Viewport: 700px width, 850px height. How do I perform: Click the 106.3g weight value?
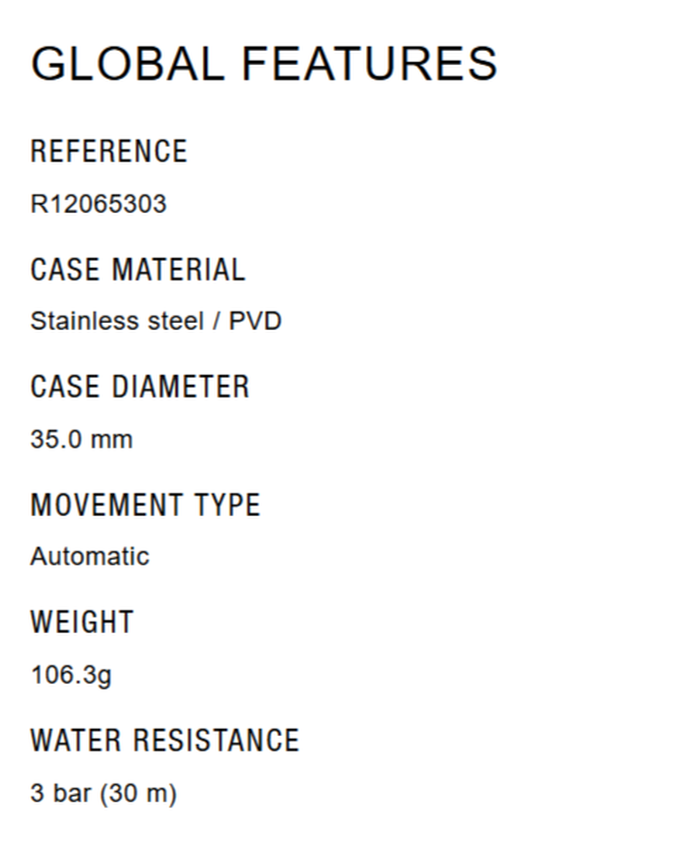pyautogui.click(x=71, y=675)
